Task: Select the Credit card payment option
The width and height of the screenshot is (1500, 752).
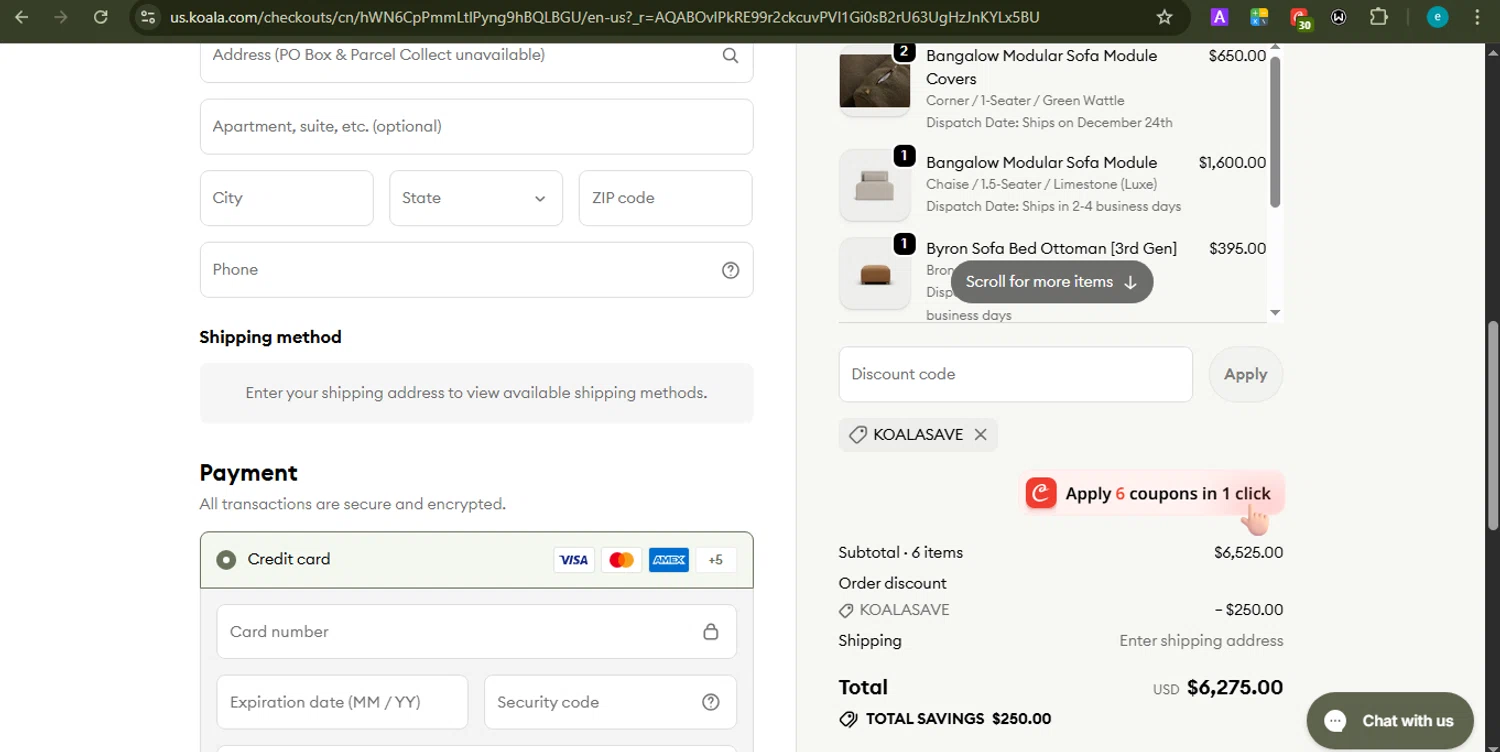Action: [x=227, y=560]
